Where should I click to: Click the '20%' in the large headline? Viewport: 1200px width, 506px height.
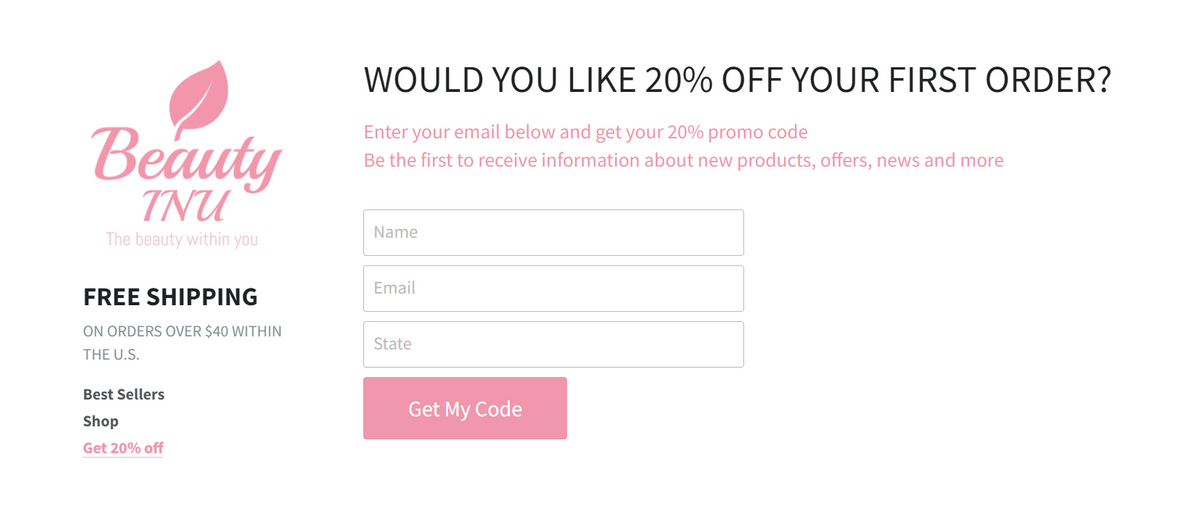click(x=678, y=80)
